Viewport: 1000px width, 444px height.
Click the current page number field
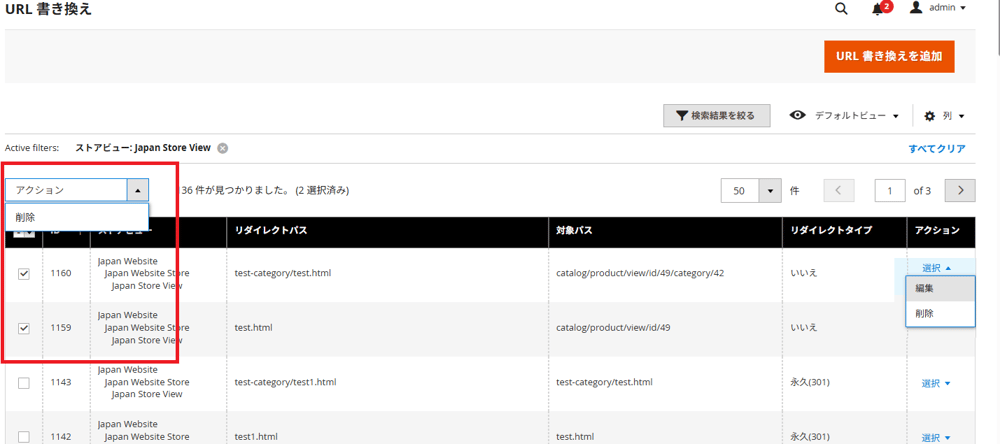tap(890, 190)
